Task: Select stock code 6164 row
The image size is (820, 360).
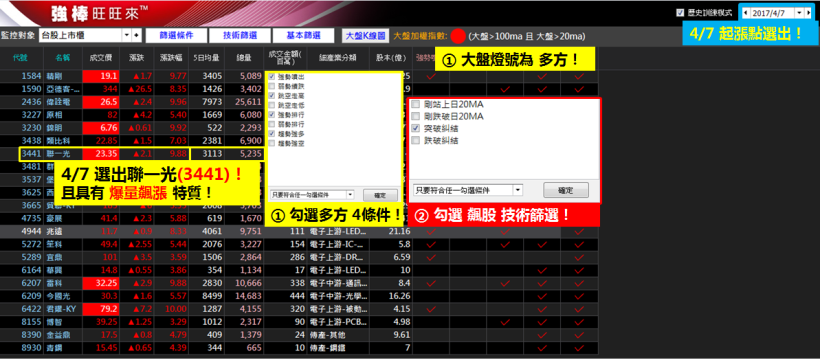Action: pyautogui.click(x=300, y=270)
